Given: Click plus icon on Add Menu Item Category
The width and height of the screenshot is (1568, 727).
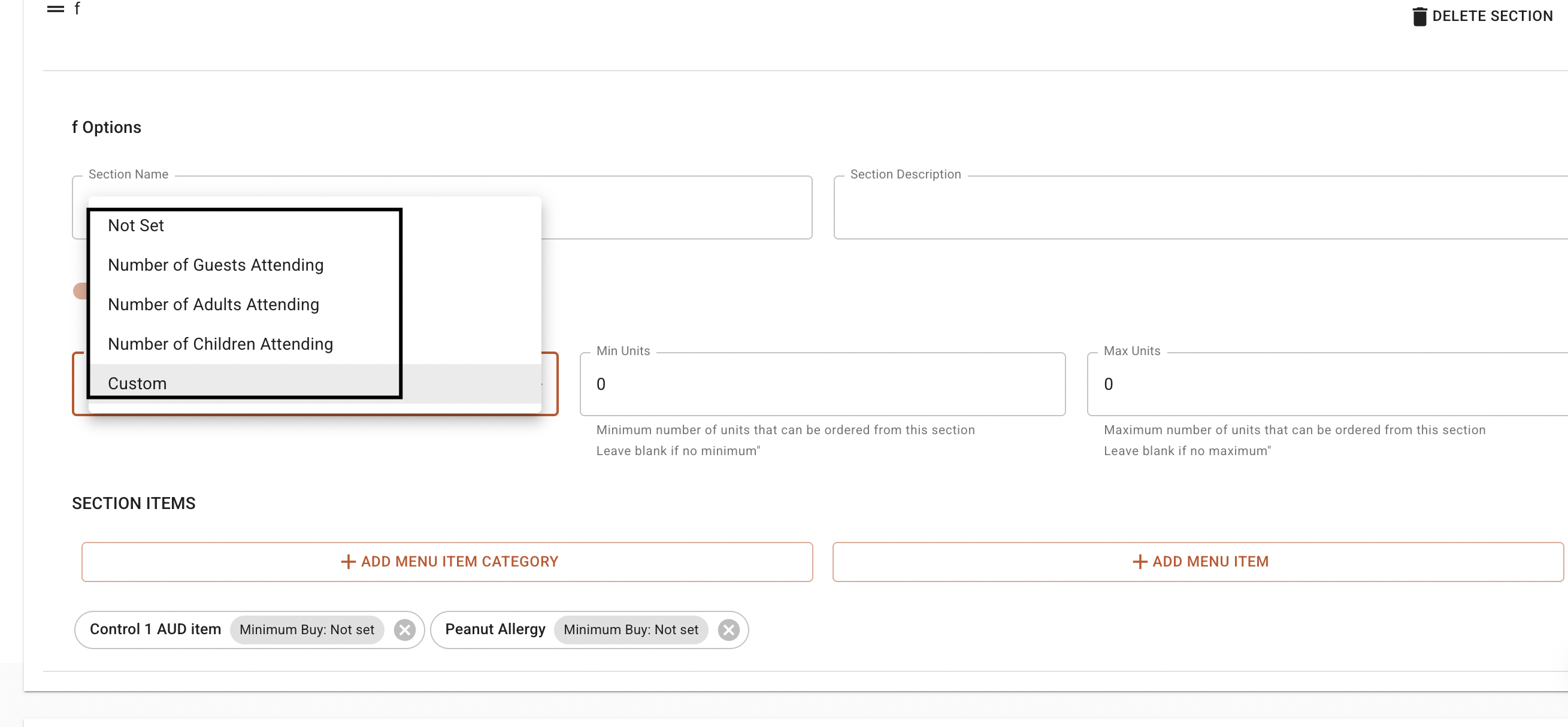Looking at the screenshot, I should click(347, 562).
